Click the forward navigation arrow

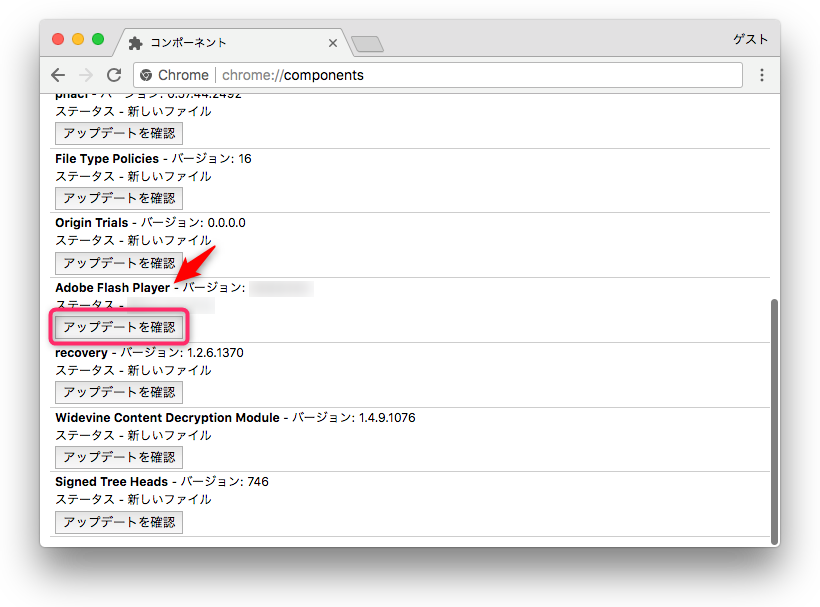coord(86,75)
